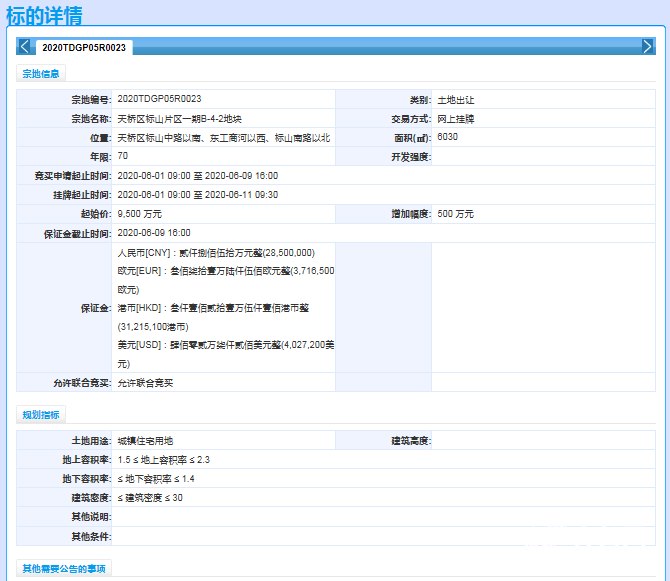The width and height of the screenshot is (670, 581).
Task: Click the 交易方式 value 网上挂牌
Action: click(455, 118)
